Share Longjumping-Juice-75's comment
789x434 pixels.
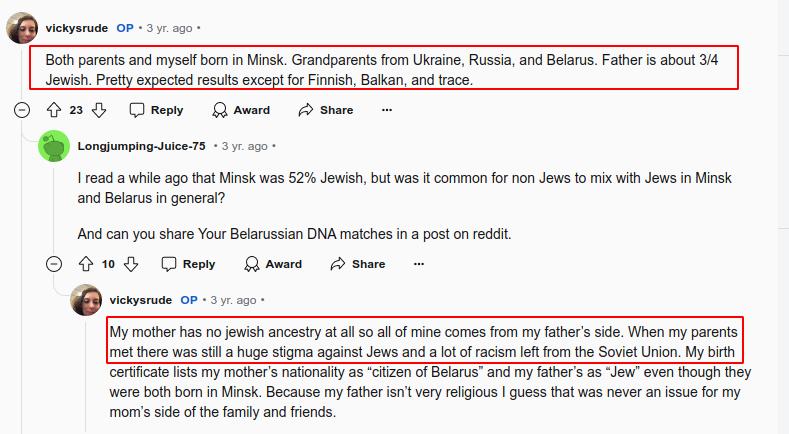358,264
